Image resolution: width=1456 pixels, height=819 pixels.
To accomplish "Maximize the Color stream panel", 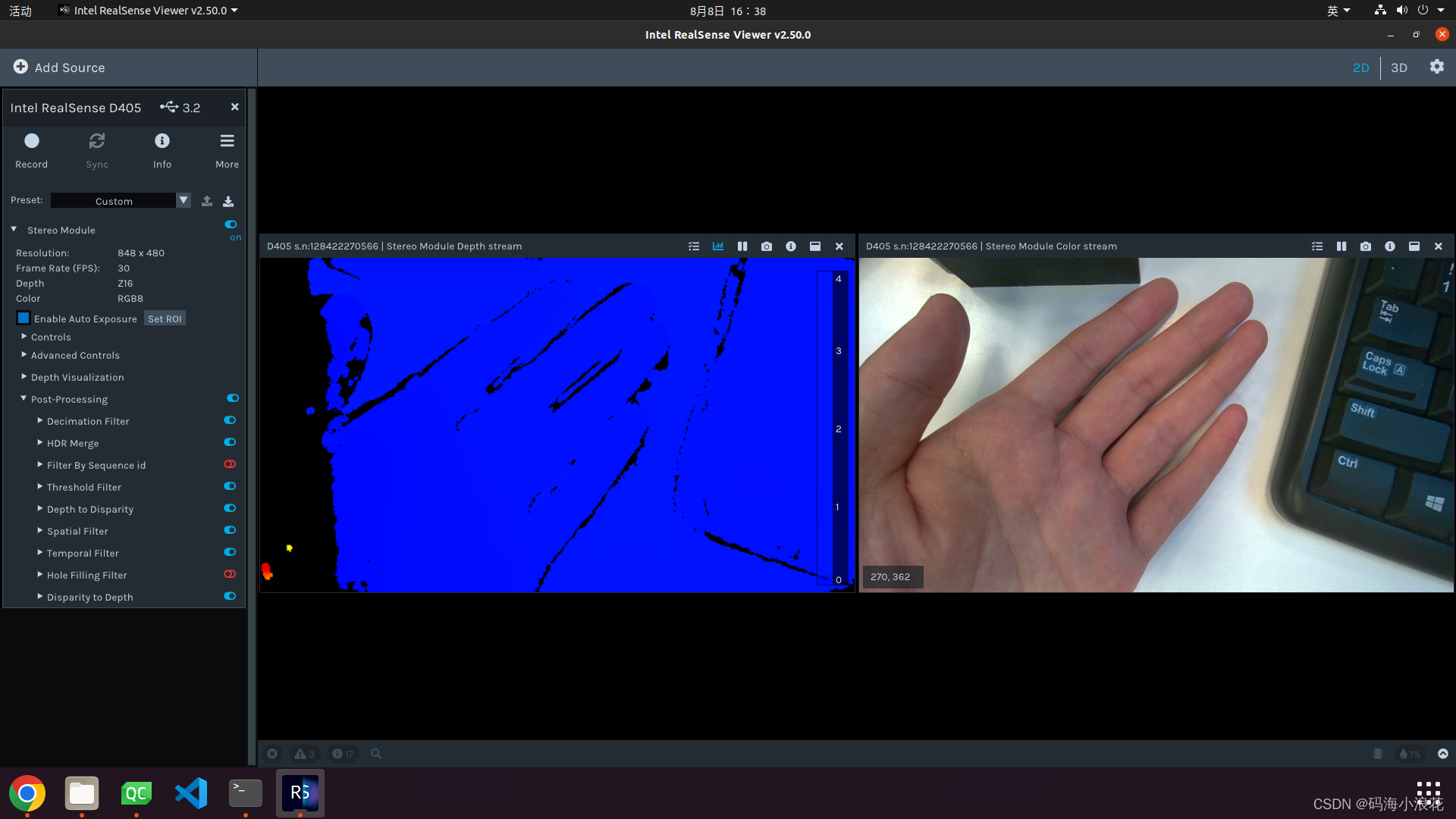I will 1414,246.
